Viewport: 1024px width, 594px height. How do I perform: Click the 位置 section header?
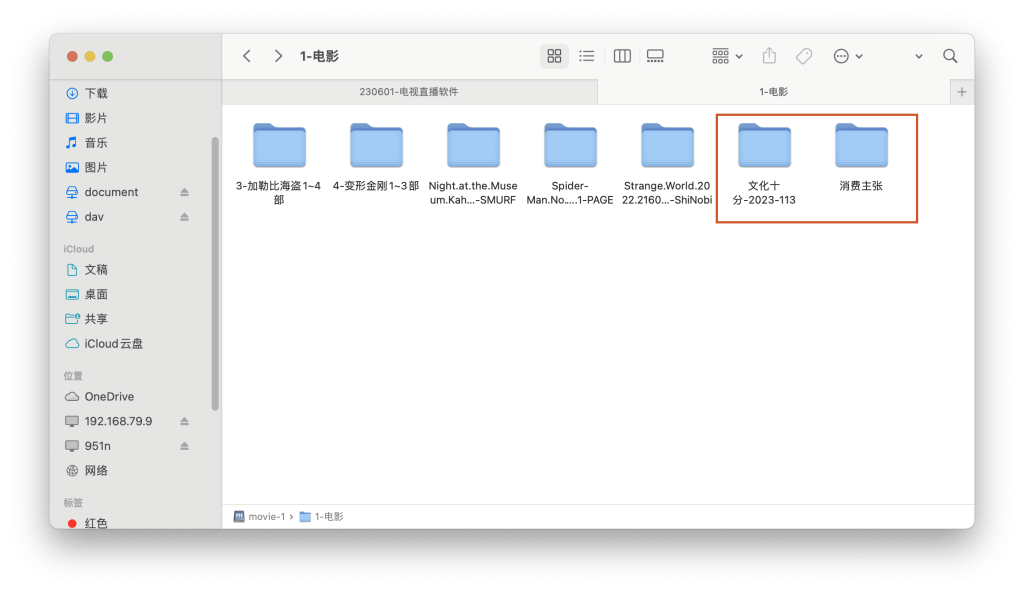point(73,375)
